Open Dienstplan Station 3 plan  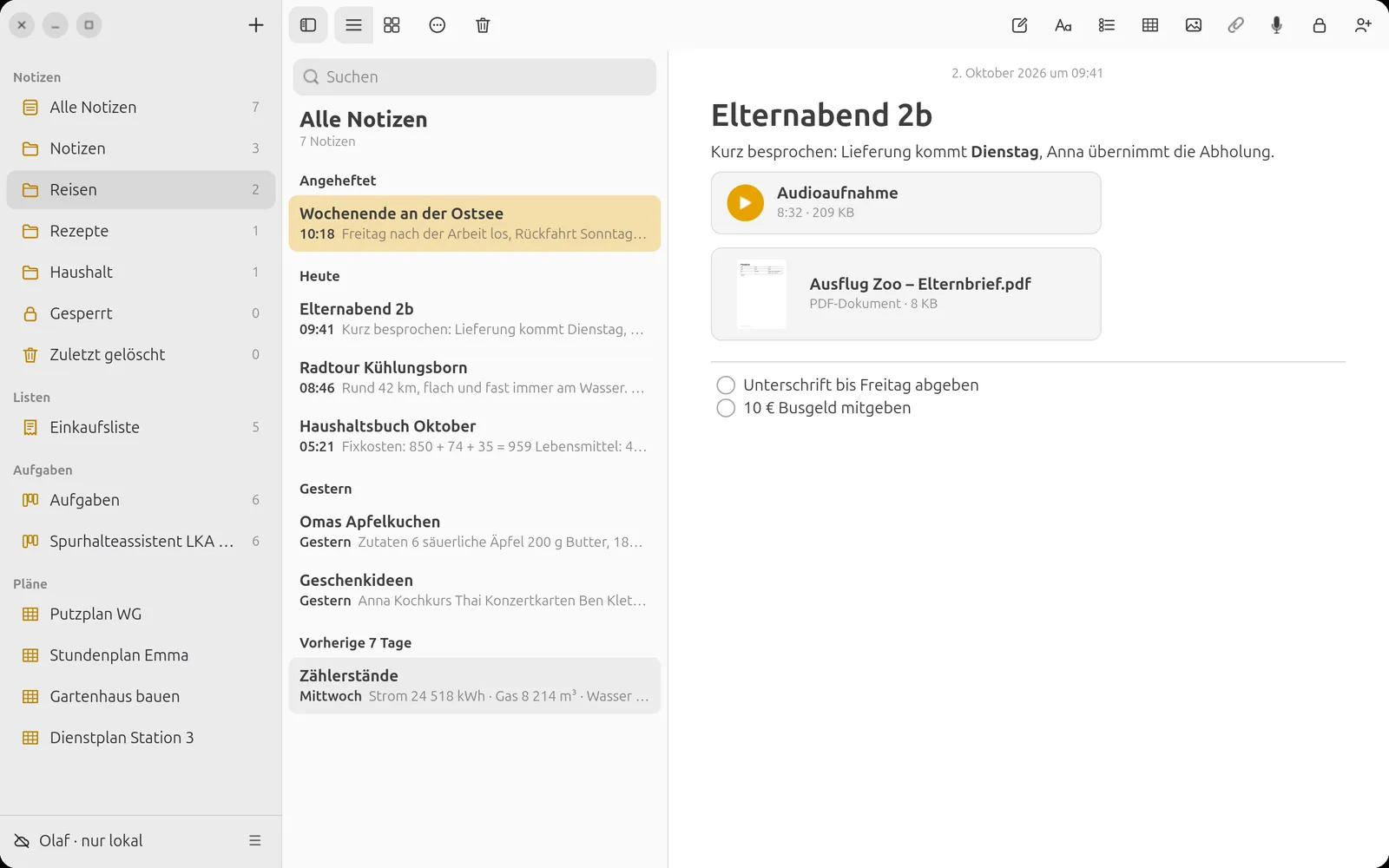(141, 738)
